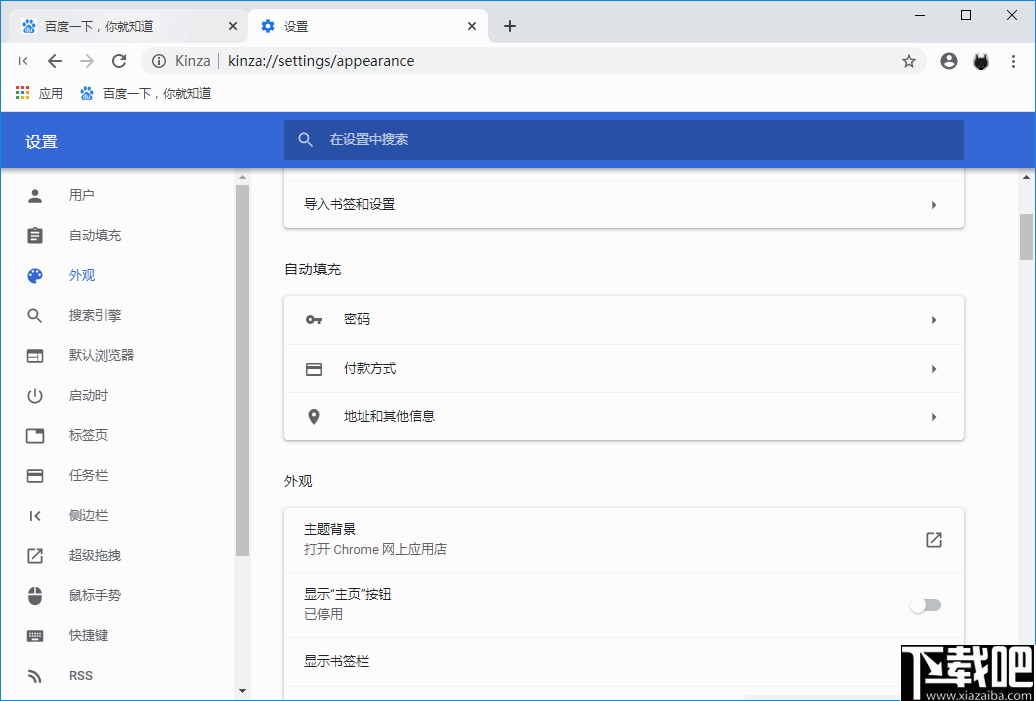Expand the 付款方式 settings row arrow
The width and height of the screenshot is (1036, 701).
tap(933, 368)
